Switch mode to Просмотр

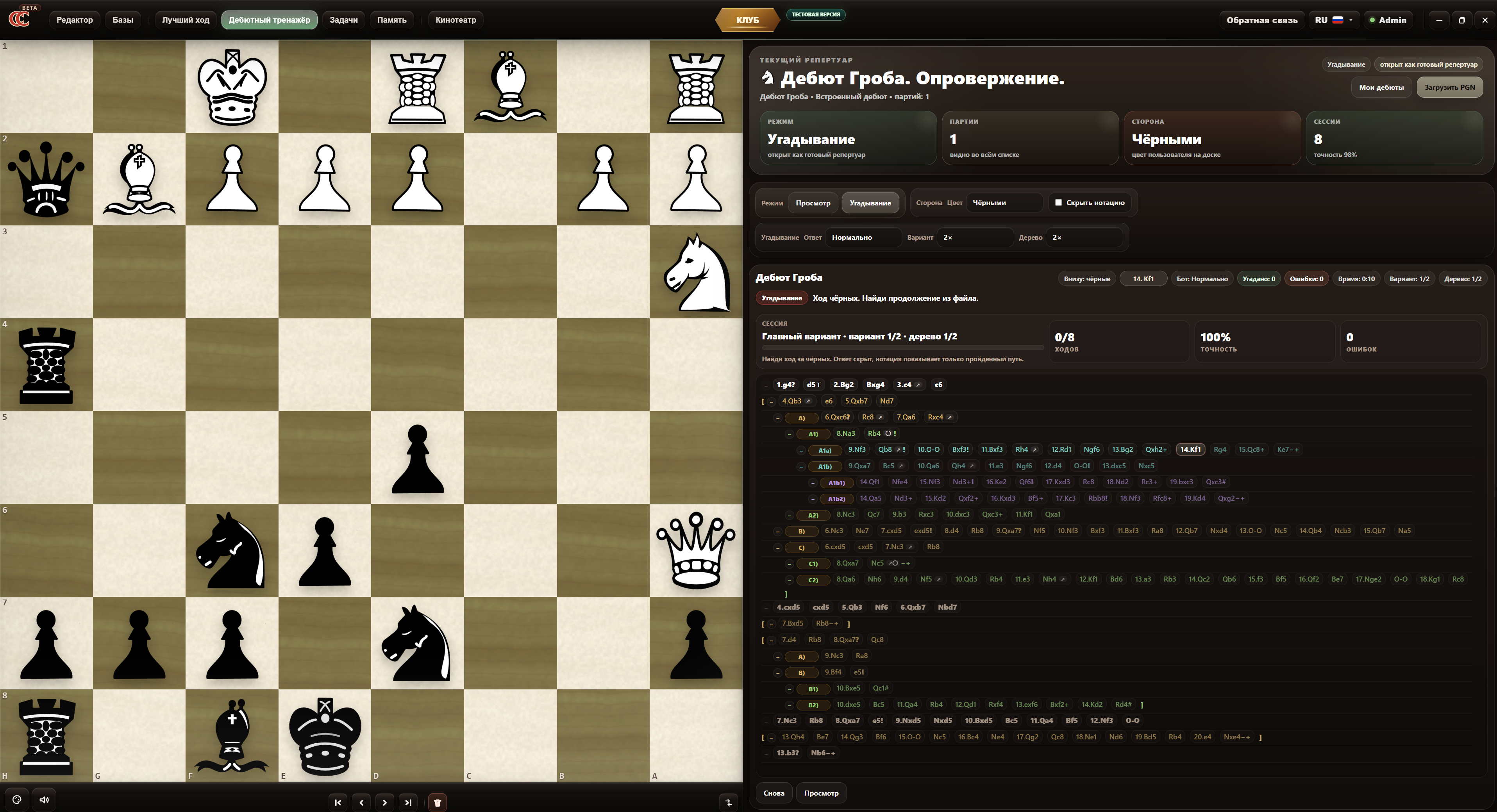pos(813,203)
